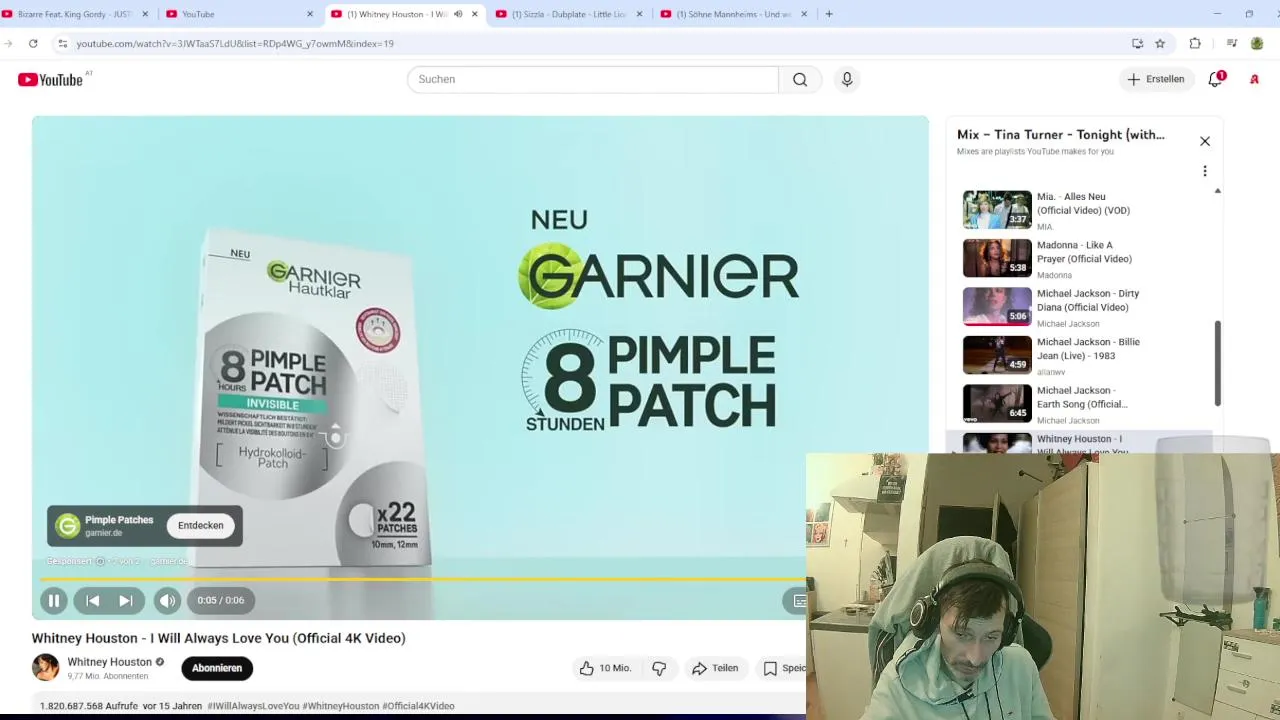1280x720 pixels.
Task: Mute the player volume speaker icon
Action: (167, 600)
